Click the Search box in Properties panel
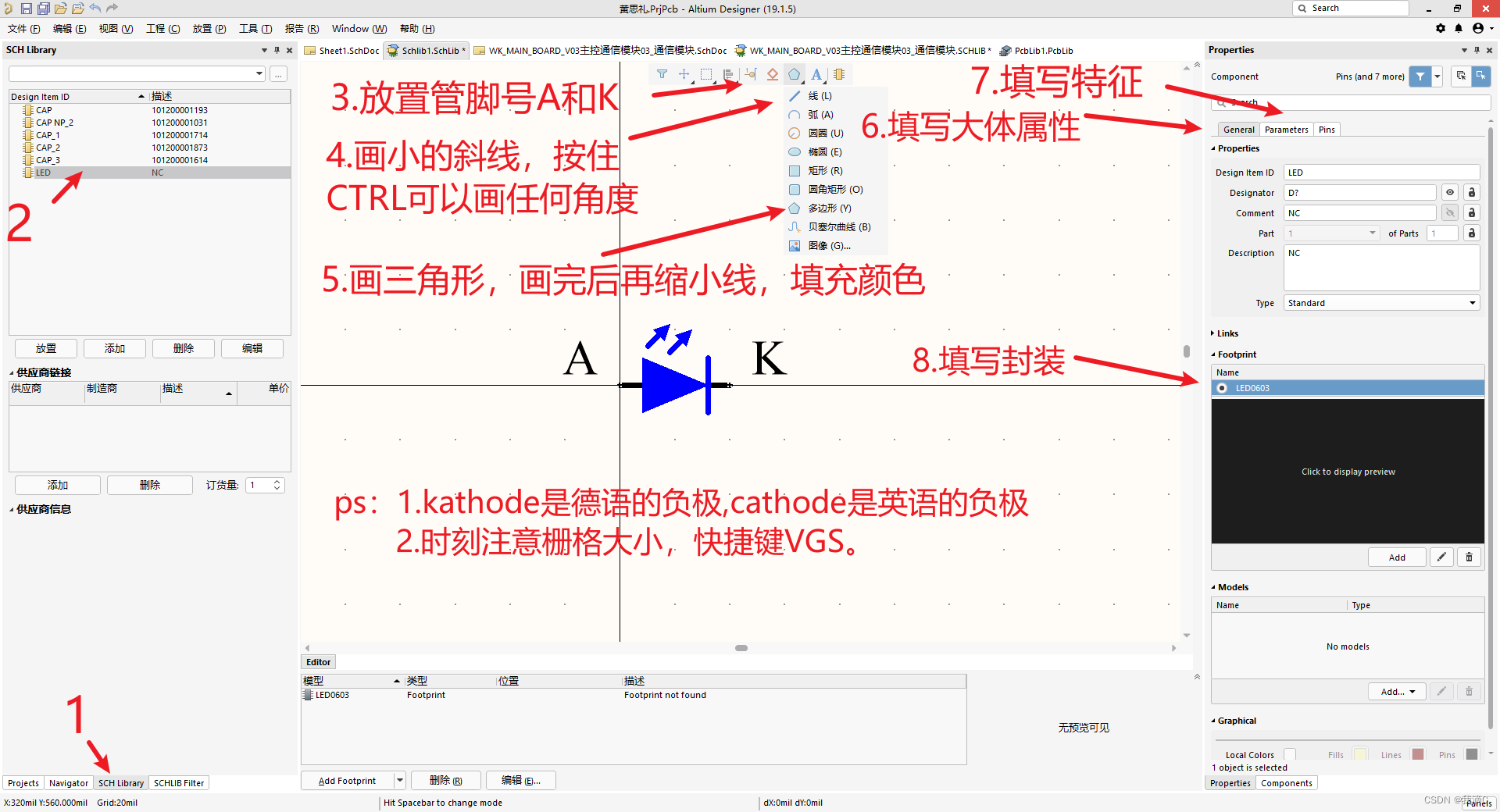Viewport: 1500px width, 812px height. 1344,102
